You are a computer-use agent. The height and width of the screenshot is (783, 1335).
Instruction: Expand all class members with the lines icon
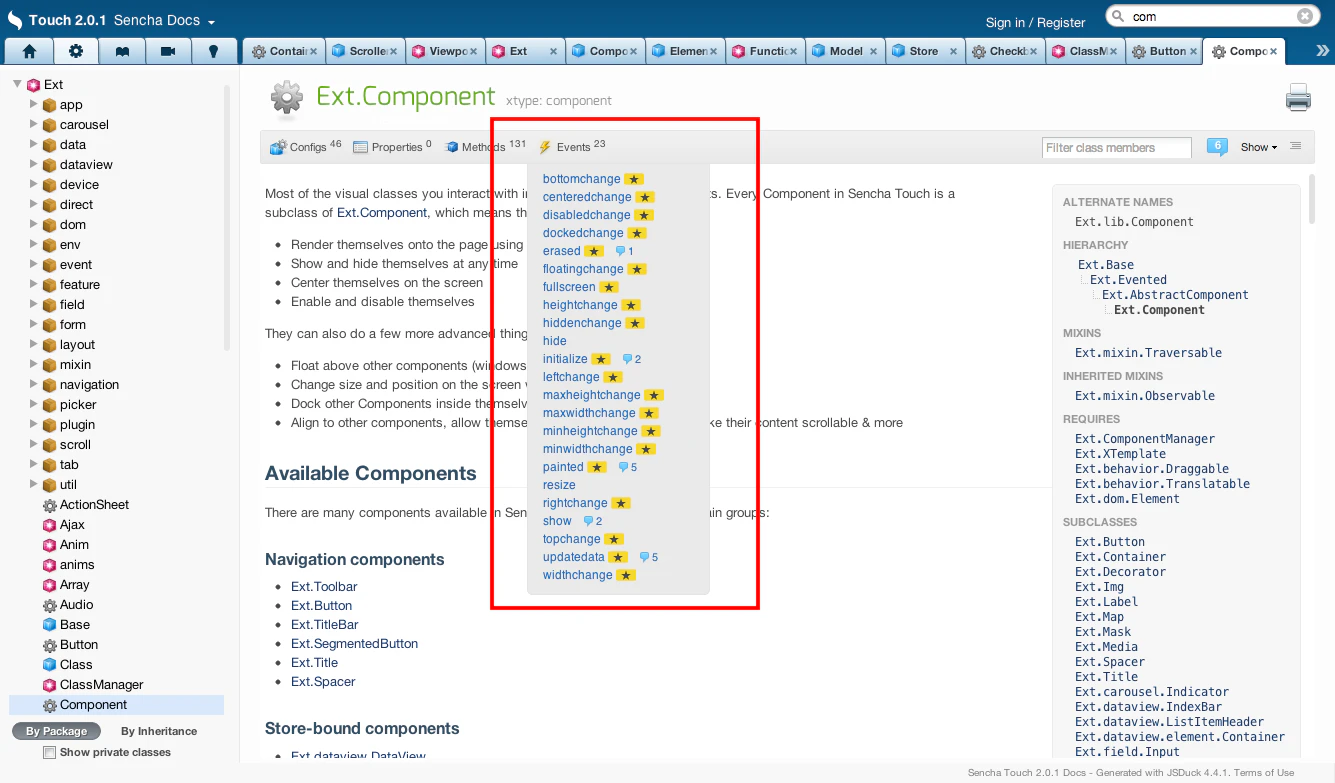coord(1296,146)
